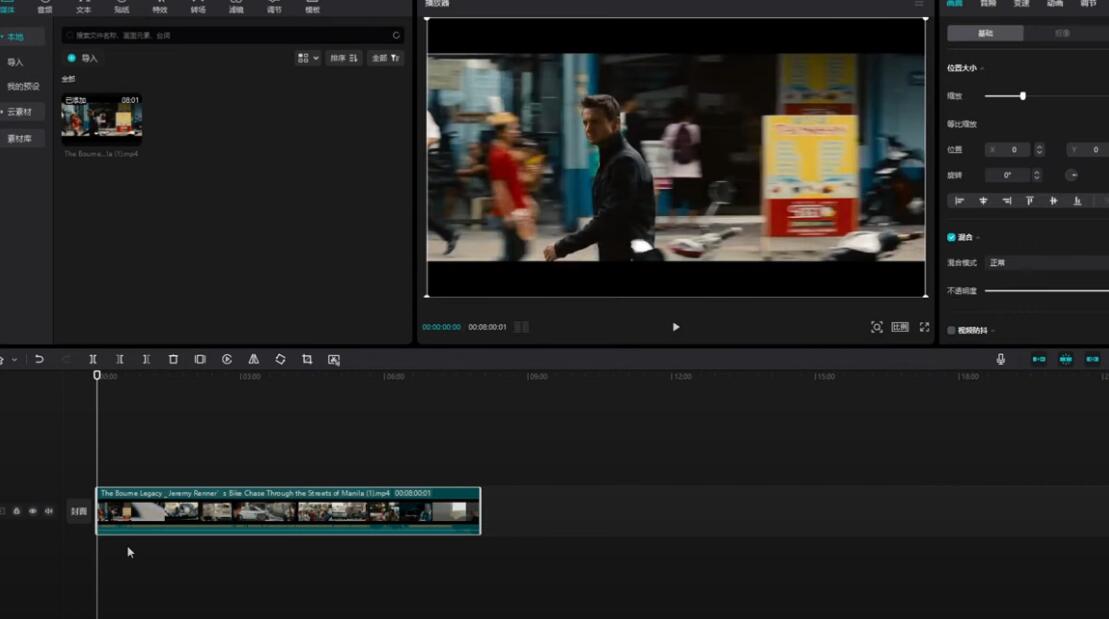This screenshot has width=1109, height=619.
Task: Open 素材库 in the sidebar
Action: tap(19, 139)
